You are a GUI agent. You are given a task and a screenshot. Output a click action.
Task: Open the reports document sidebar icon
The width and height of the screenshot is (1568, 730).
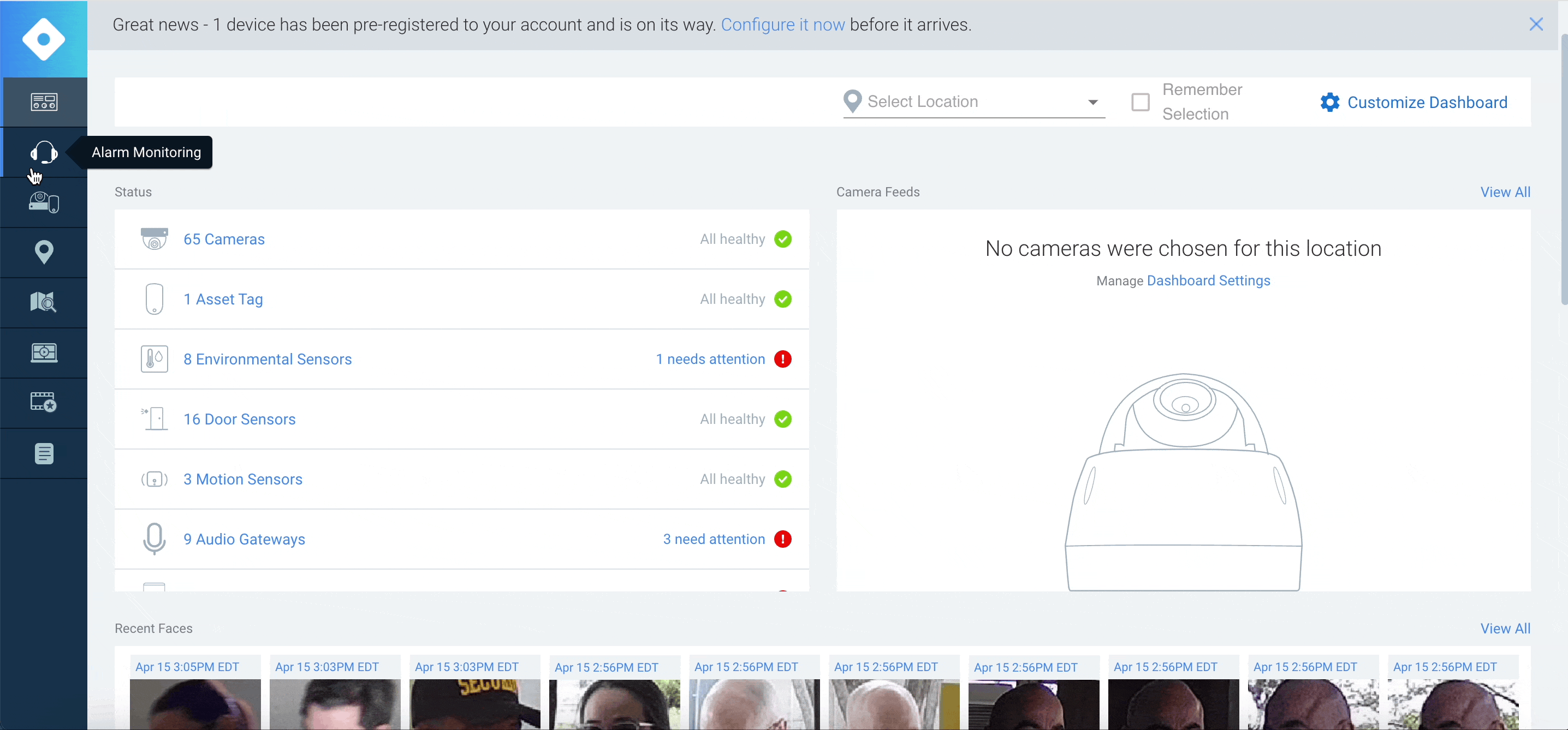[x=44, y=453]
